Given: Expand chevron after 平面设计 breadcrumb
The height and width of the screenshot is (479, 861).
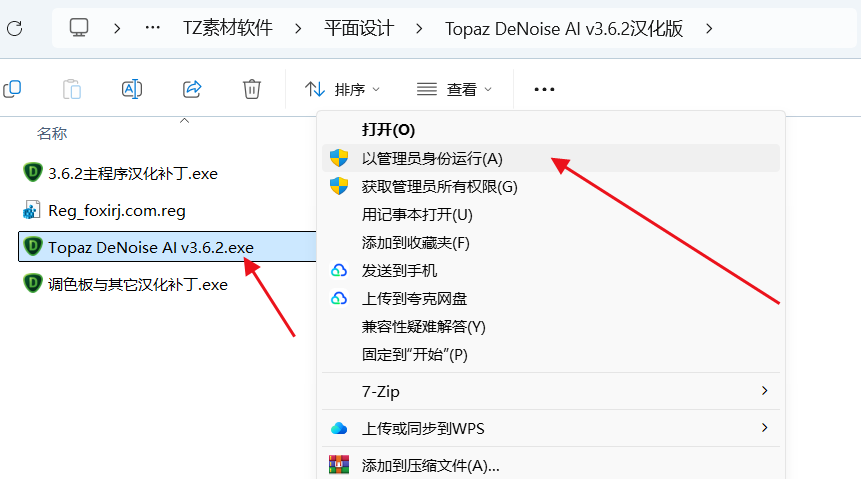Looking at the screenshot, I should (420, 28).
